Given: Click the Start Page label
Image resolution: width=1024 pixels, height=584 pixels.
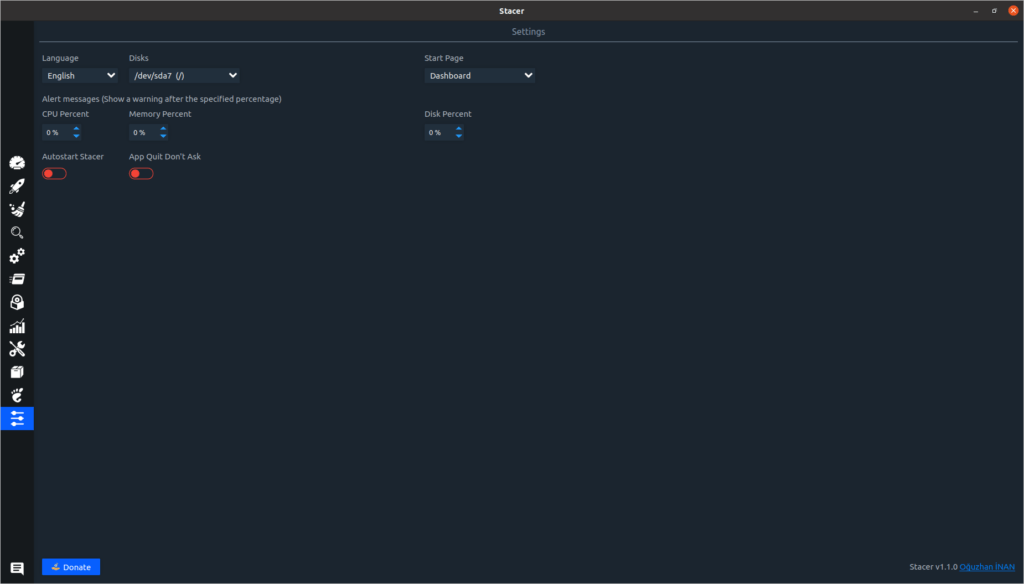Looking at the screenshot, I should point(444,58).
